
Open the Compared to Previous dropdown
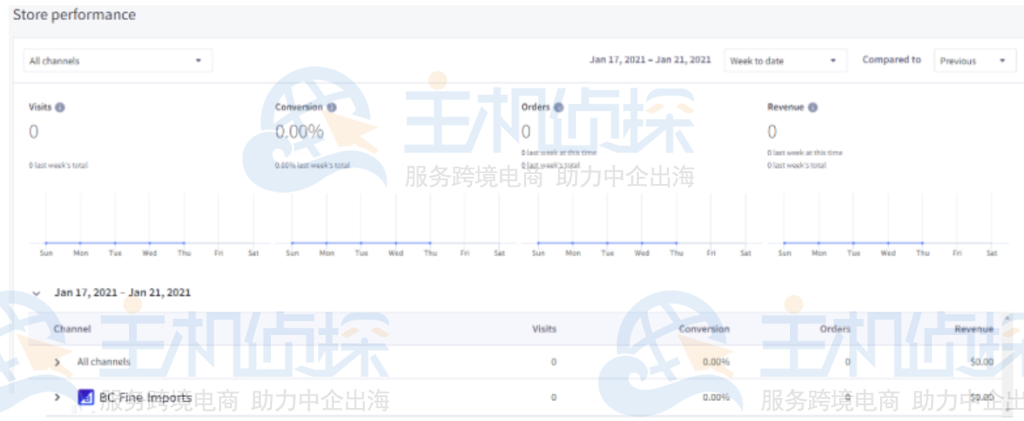click(974, 61)
